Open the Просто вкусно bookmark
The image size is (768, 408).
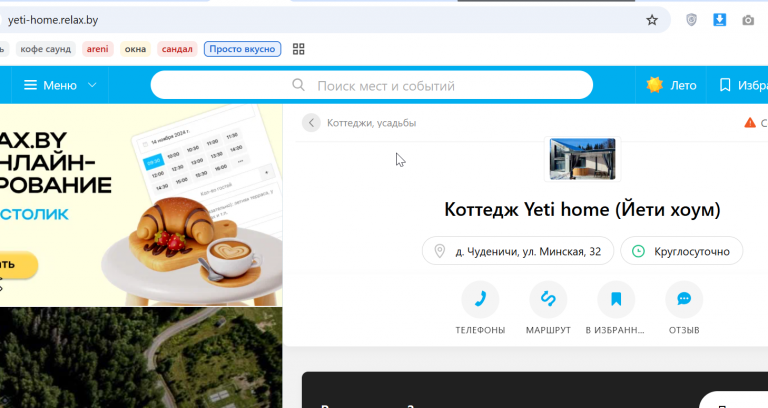[x=242, y=49]
